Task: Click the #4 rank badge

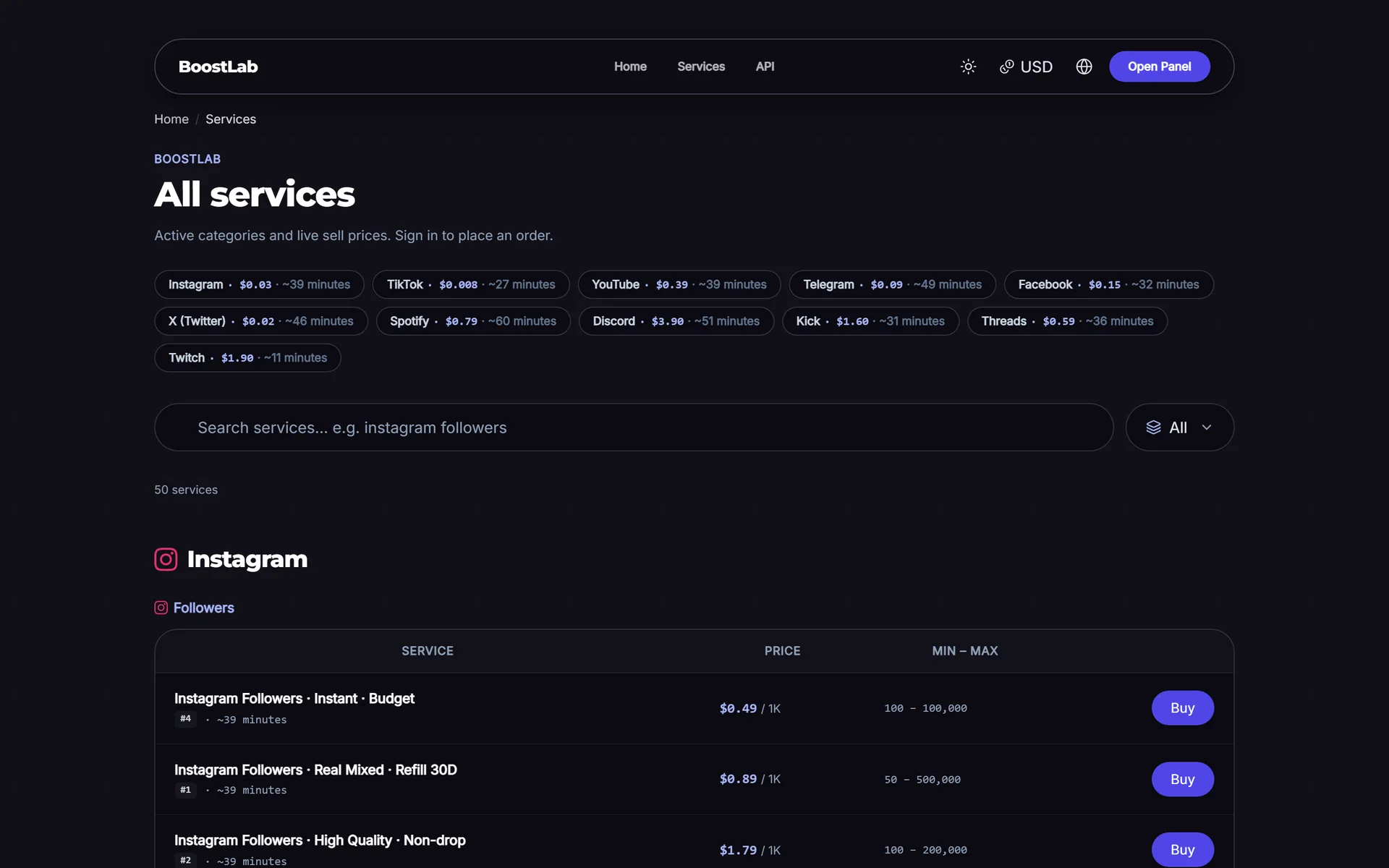Action: [x=185, y=719]
